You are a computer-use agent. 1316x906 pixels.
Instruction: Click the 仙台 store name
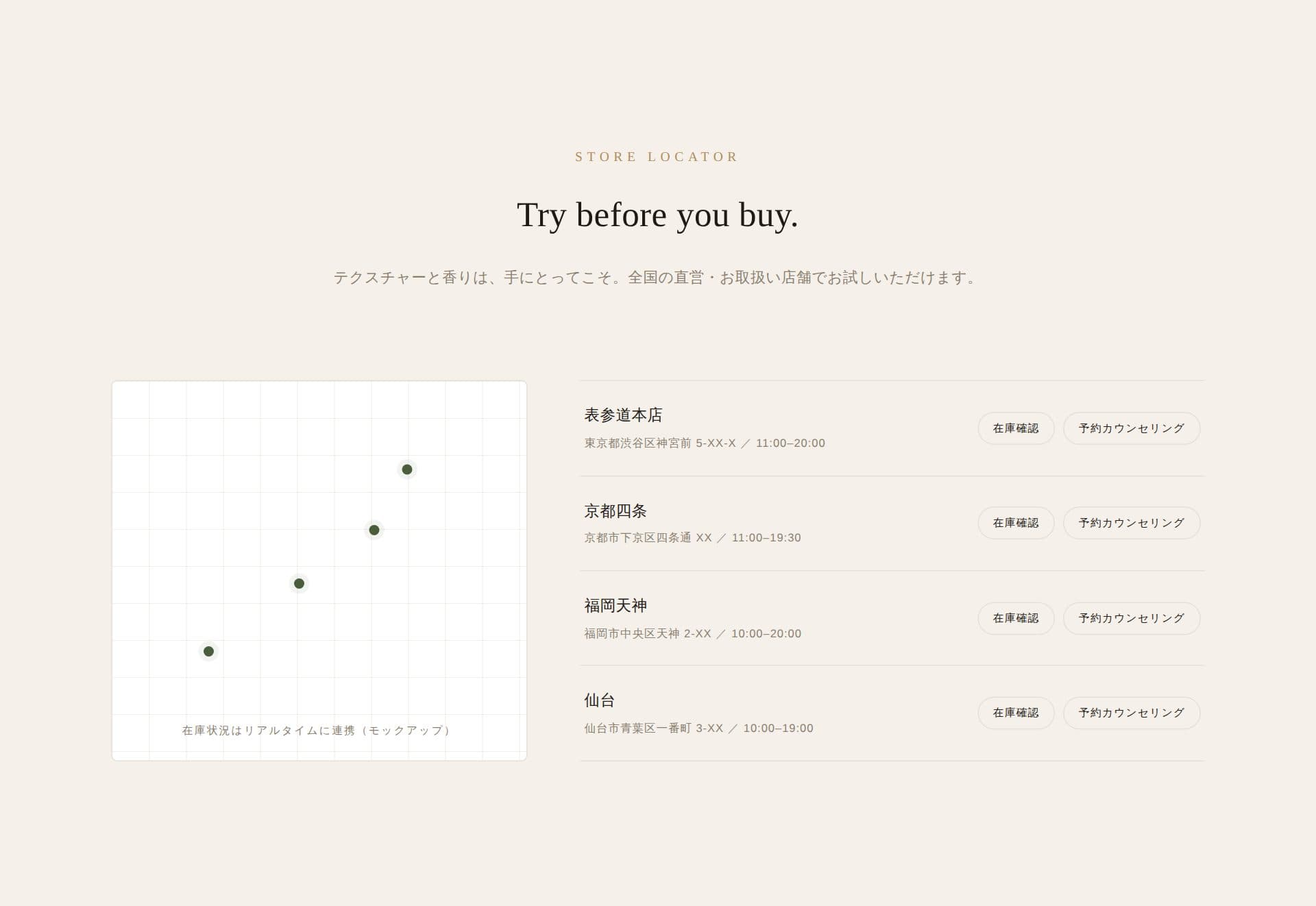(x=600, y=700)
